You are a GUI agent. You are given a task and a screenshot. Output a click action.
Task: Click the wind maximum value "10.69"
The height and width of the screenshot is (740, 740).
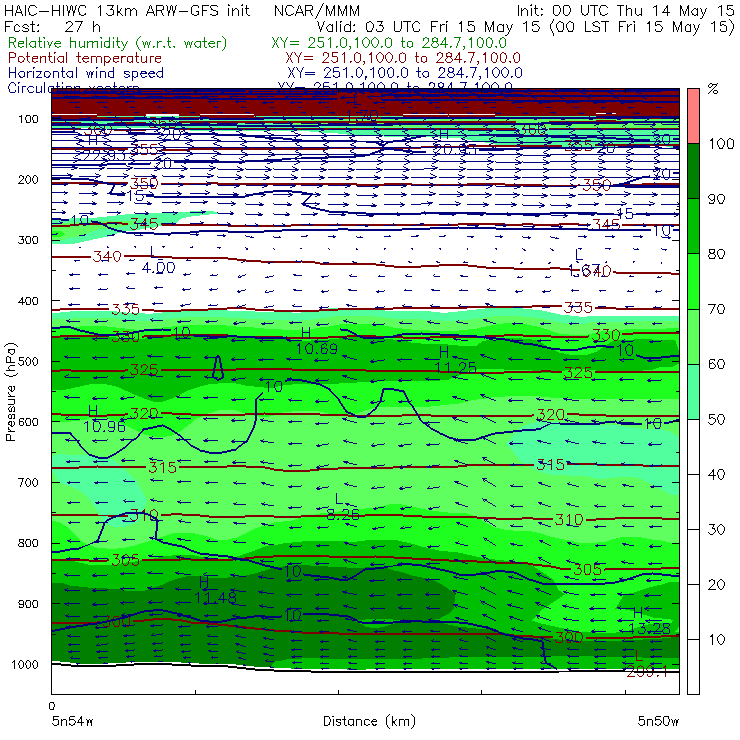point(317,349)
